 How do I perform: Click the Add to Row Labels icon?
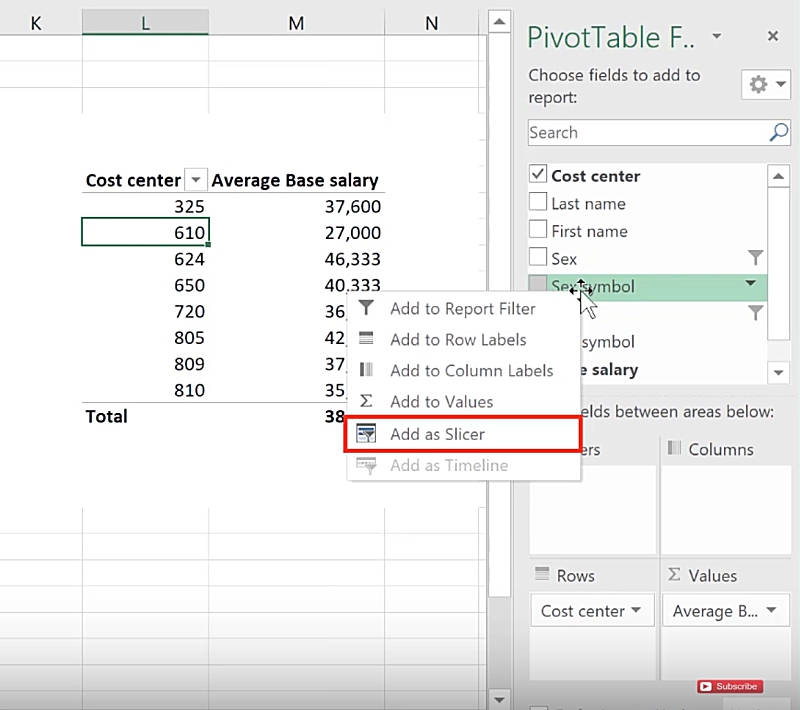pos(366,340)
